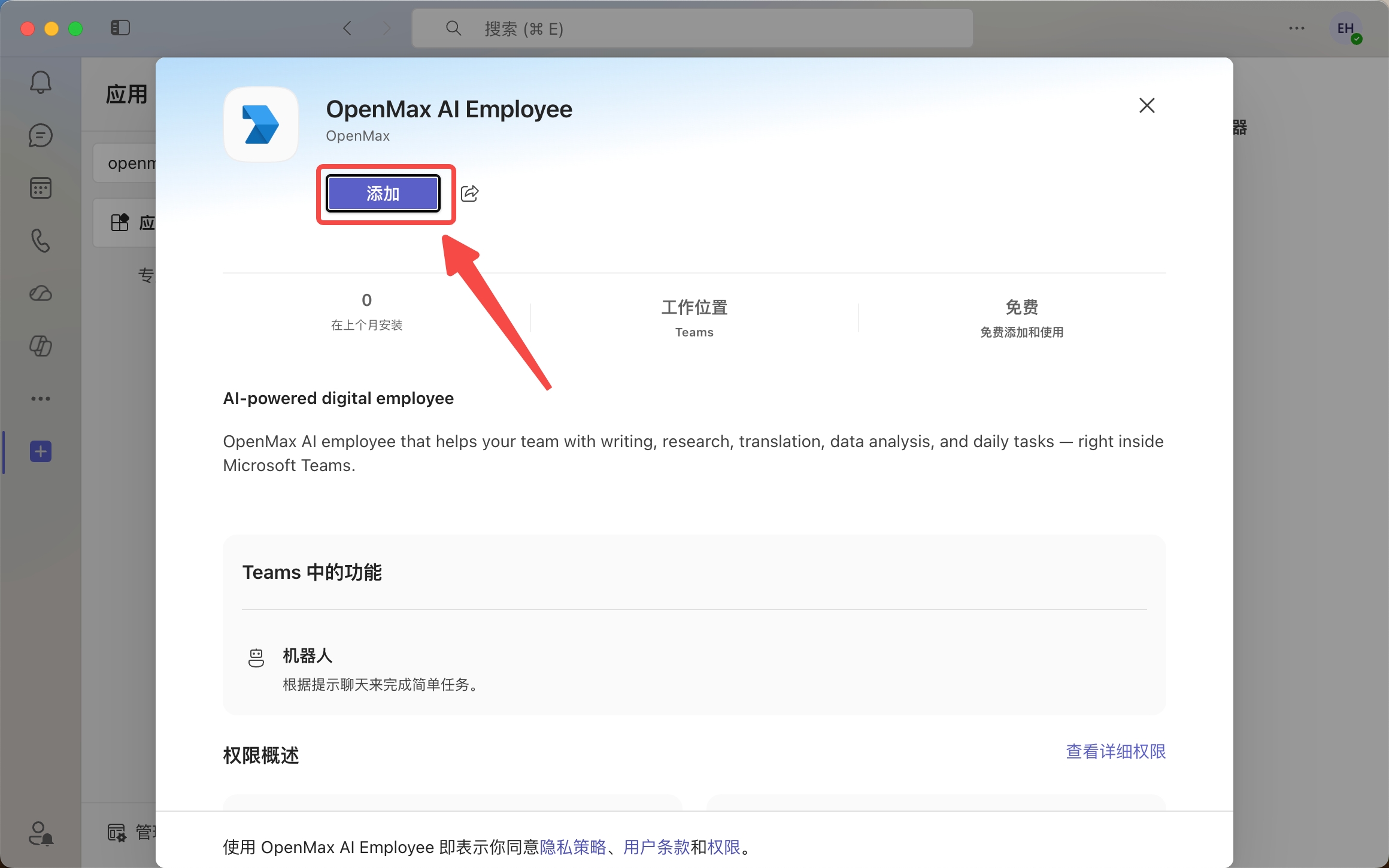Screen dimensions: 1389x868
Task: Open the 隐私策略 link
Action: pyautogui.click(x=573, y=847)
